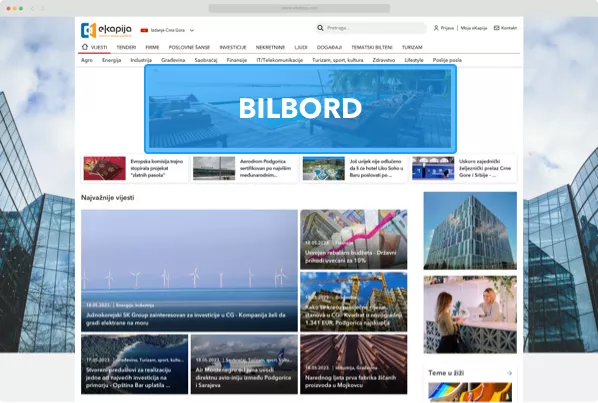598x403 pixels.
Task: Expand the Izdanje Crna Gora dropdown
Action: coord(192,30)
